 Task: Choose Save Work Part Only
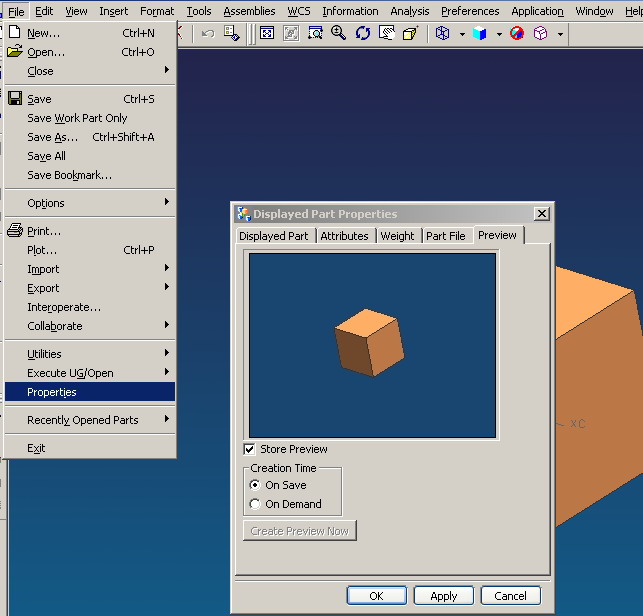pyautogui.click(x=90, y=118)
